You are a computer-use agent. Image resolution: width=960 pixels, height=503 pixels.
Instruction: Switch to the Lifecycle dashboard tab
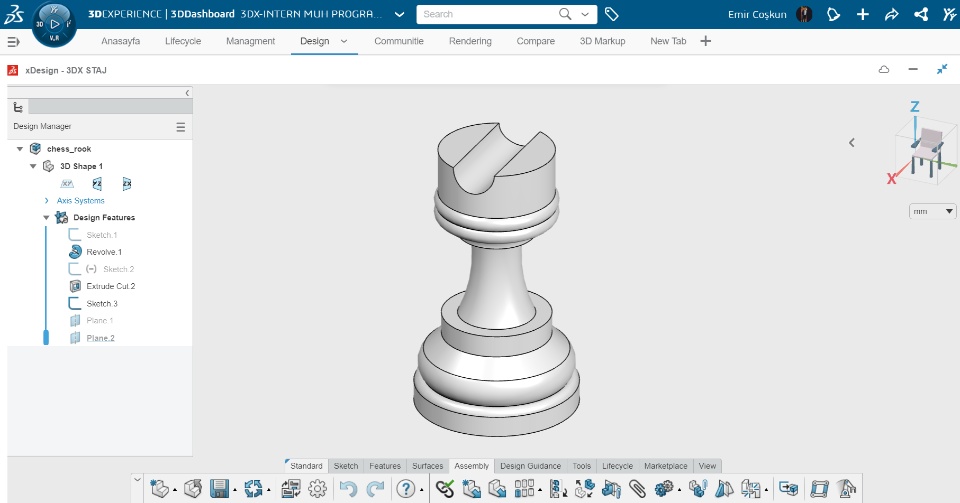(x=183, y=41)
